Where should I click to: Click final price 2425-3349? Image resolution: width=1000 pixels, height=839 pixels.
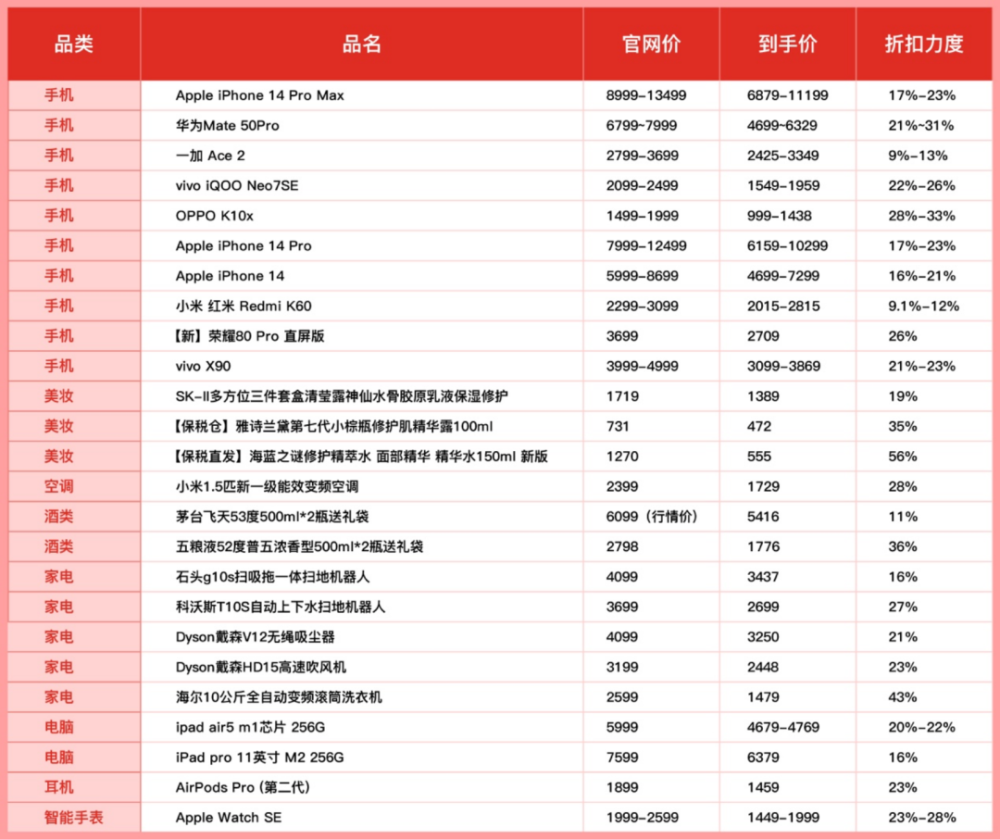[x=783, y=156]
